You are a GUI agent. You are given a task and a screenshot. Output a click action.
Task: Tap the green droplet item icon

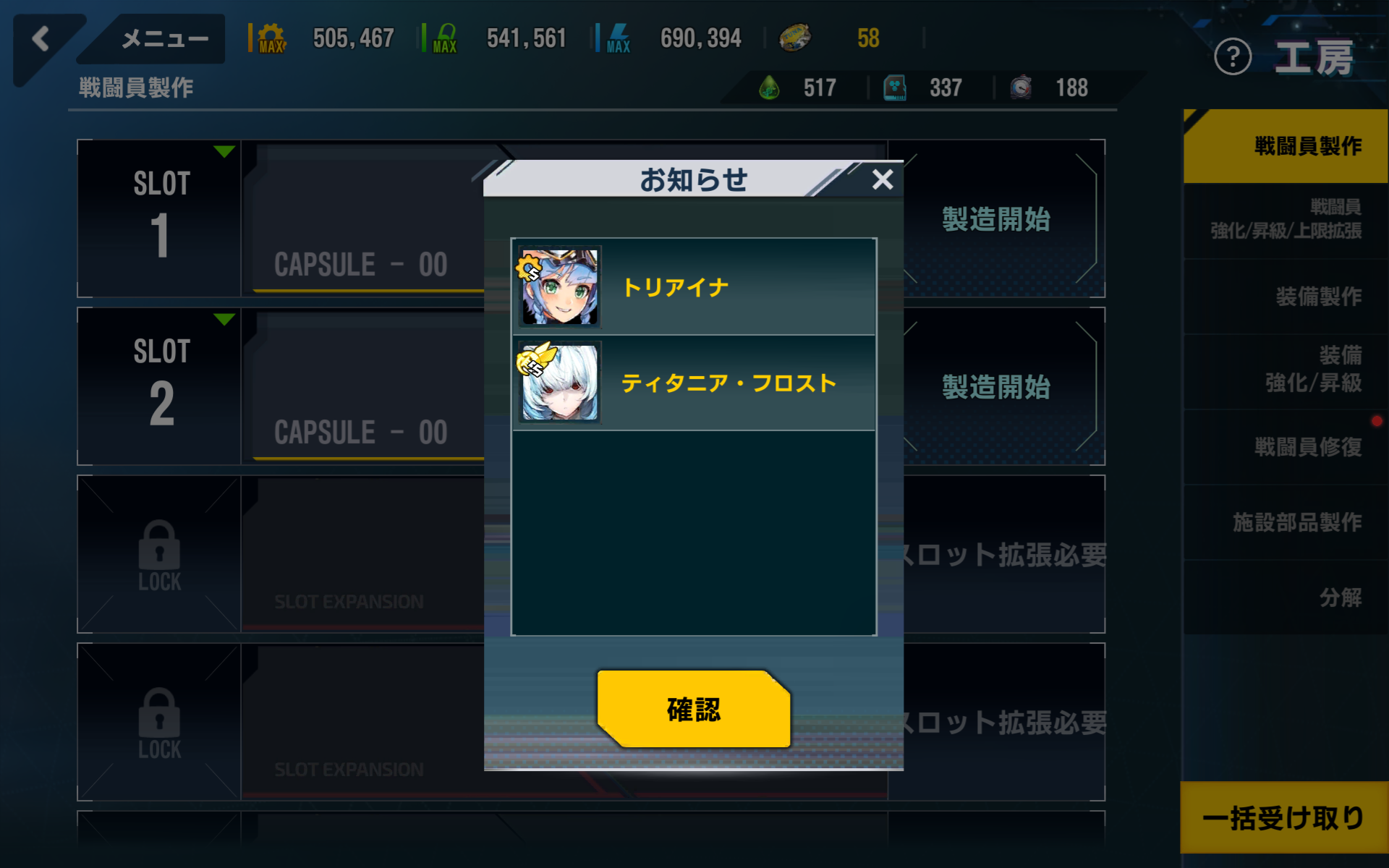click(769, 88)
